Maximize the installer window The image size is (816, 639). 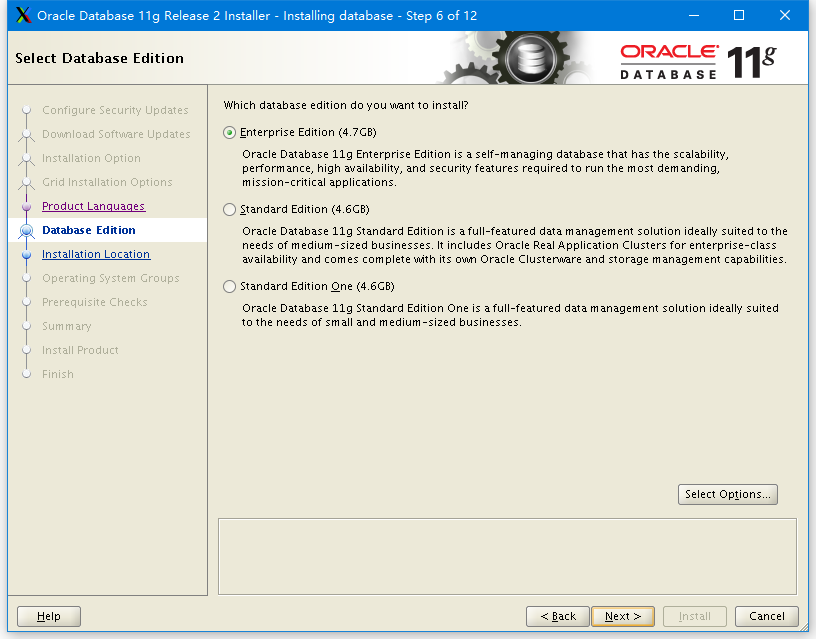pos(739,16)
